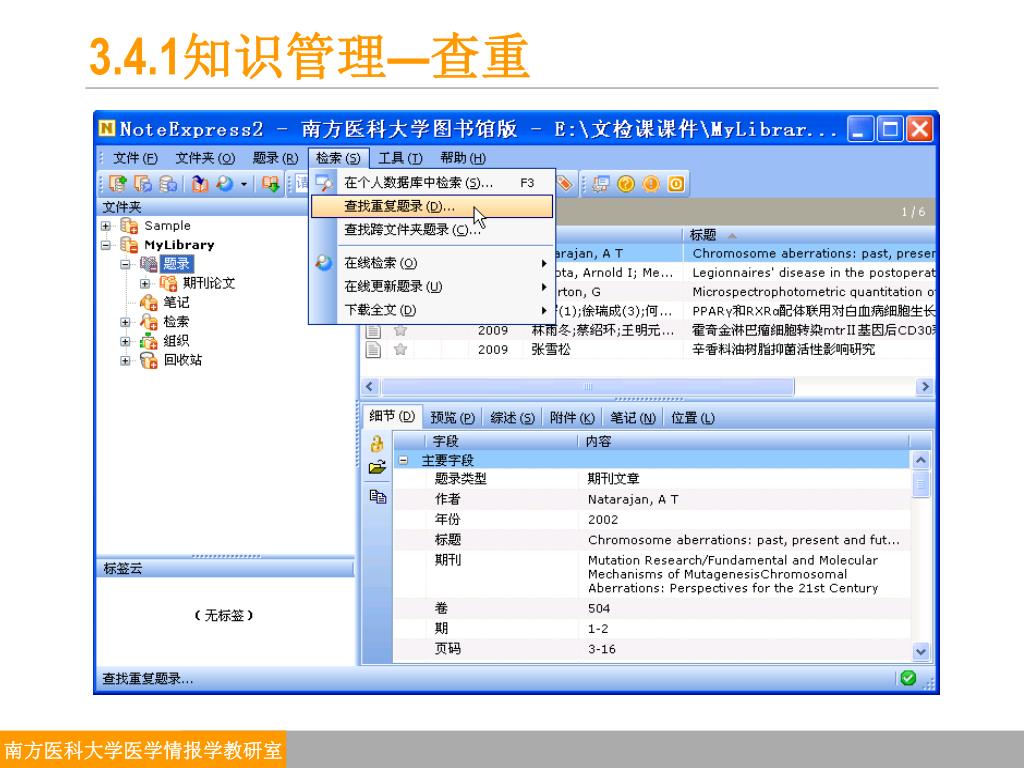This screenshot has width=1024, height=768.
Task: Click the options window icon near help
Action: click(600, 184)
